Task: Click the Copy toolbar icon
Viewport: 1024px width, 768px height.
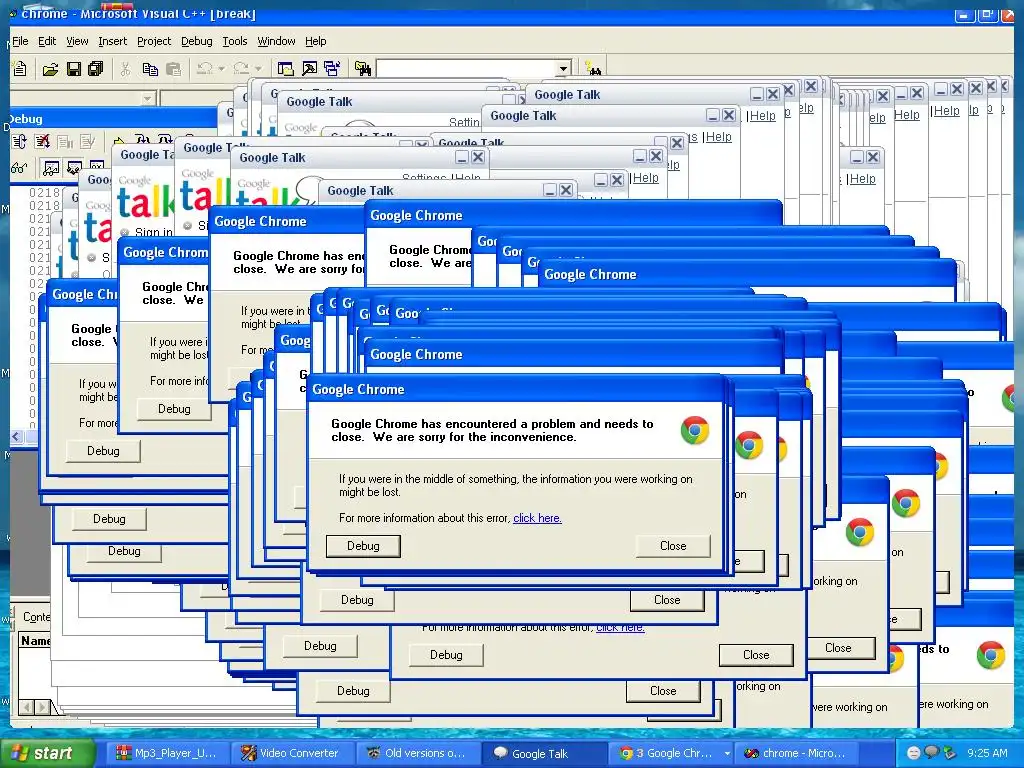Action: click(x=150, y=69)
